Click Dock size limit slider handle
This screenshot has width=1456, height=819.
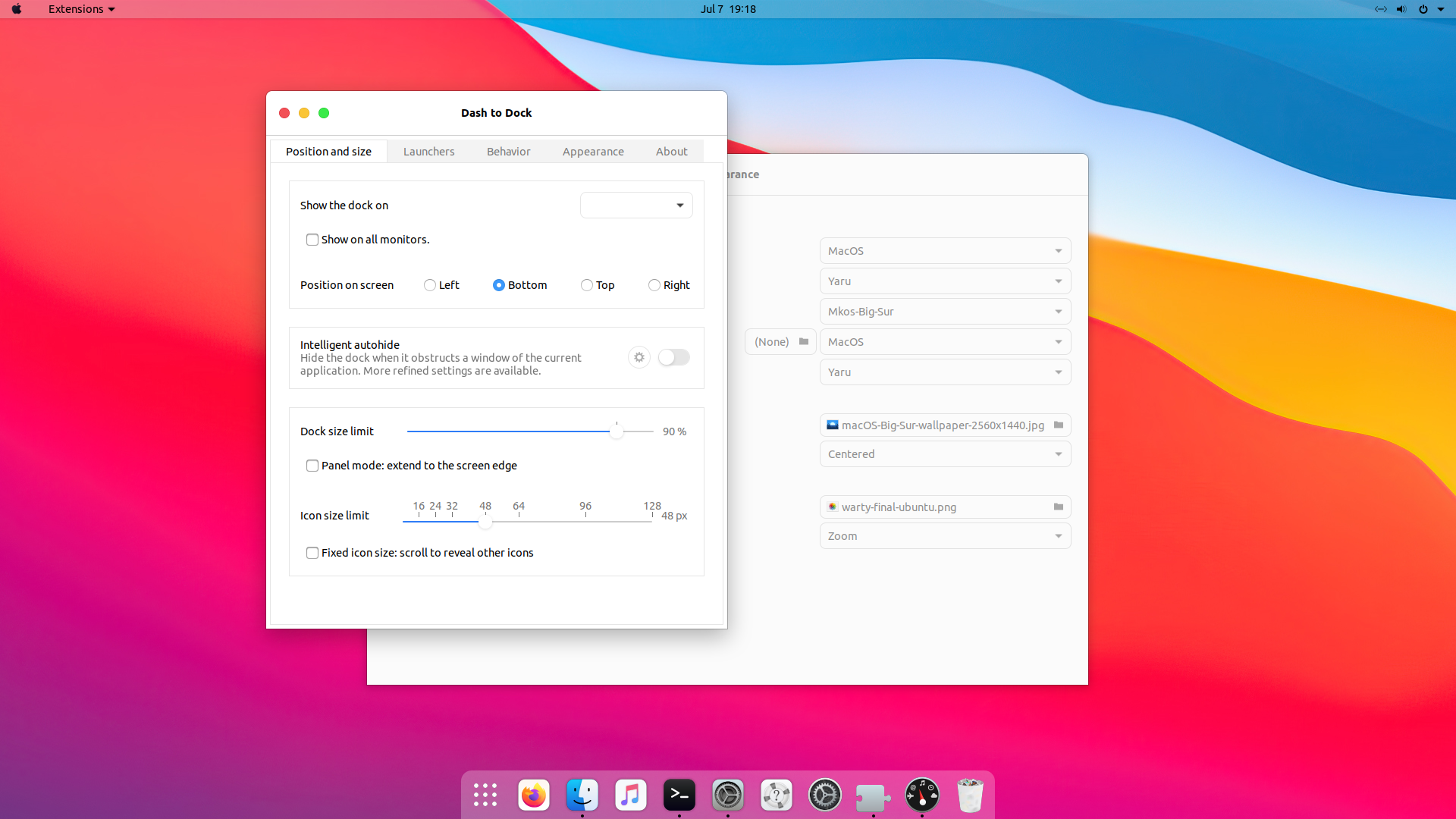coord(617,431)
